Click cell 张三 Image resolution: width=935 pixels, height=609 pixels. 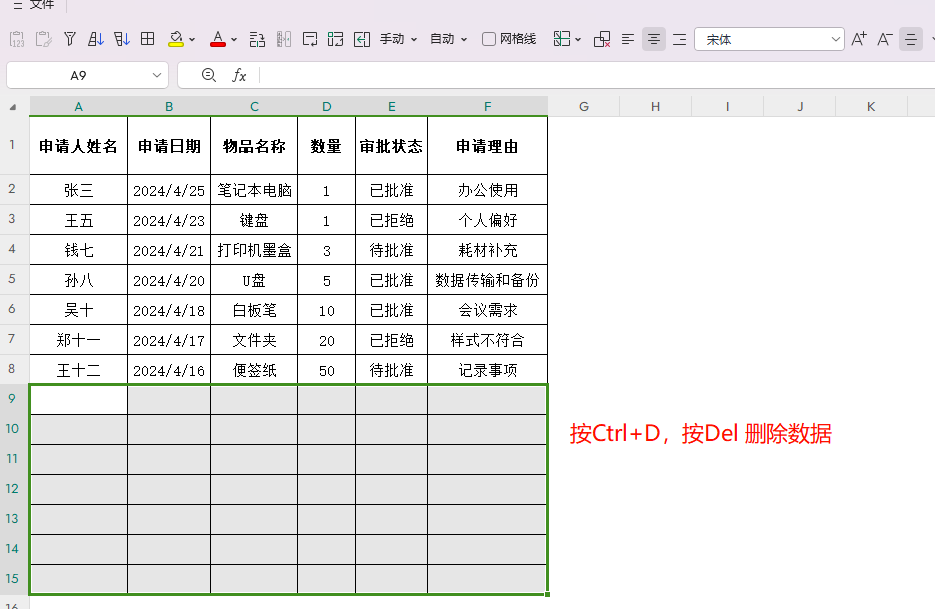[x=79, y=190]
